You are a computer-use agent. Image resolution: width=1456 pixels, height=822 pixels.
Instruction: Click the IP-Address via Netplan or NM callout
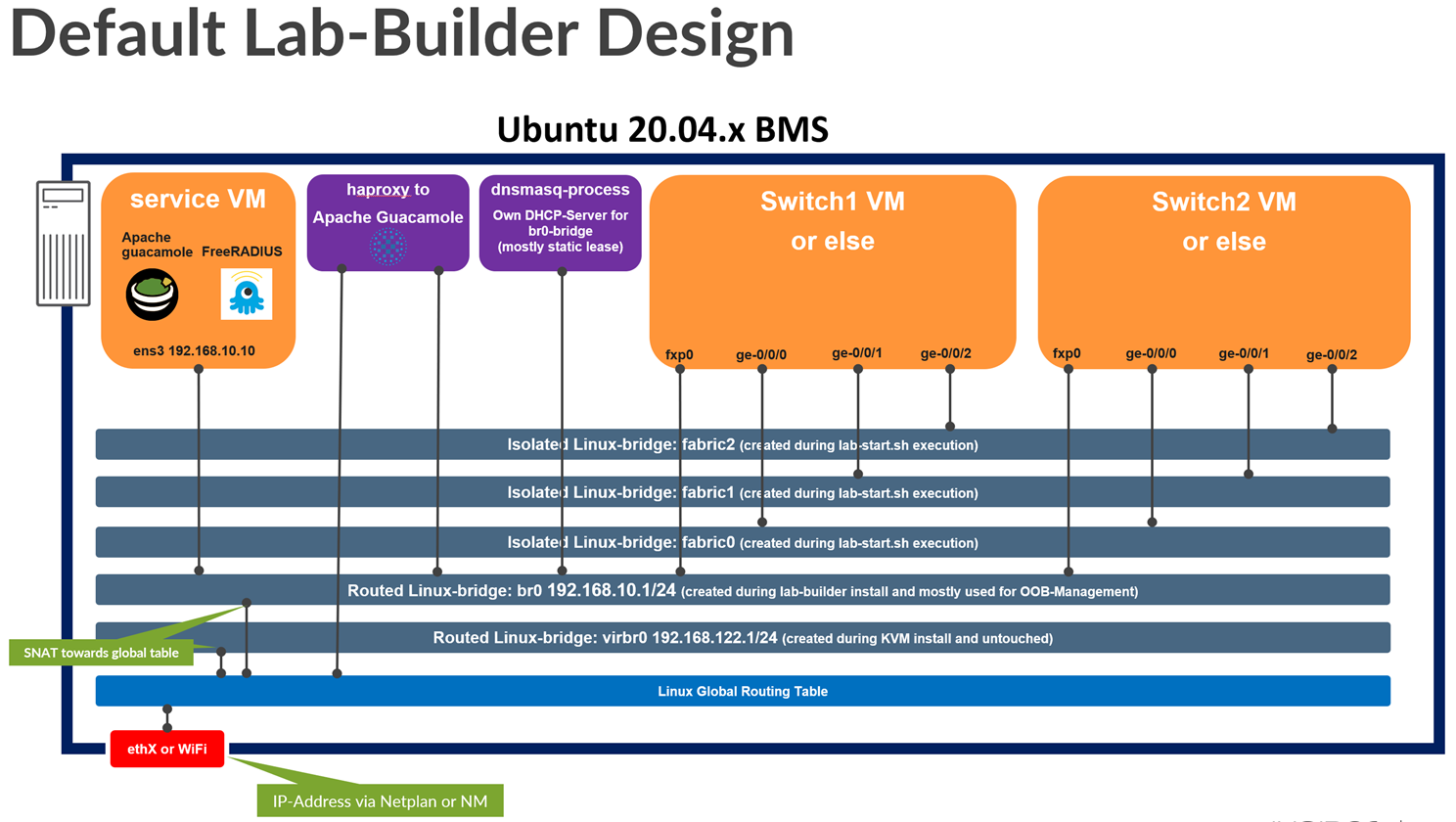coord(380,800)
